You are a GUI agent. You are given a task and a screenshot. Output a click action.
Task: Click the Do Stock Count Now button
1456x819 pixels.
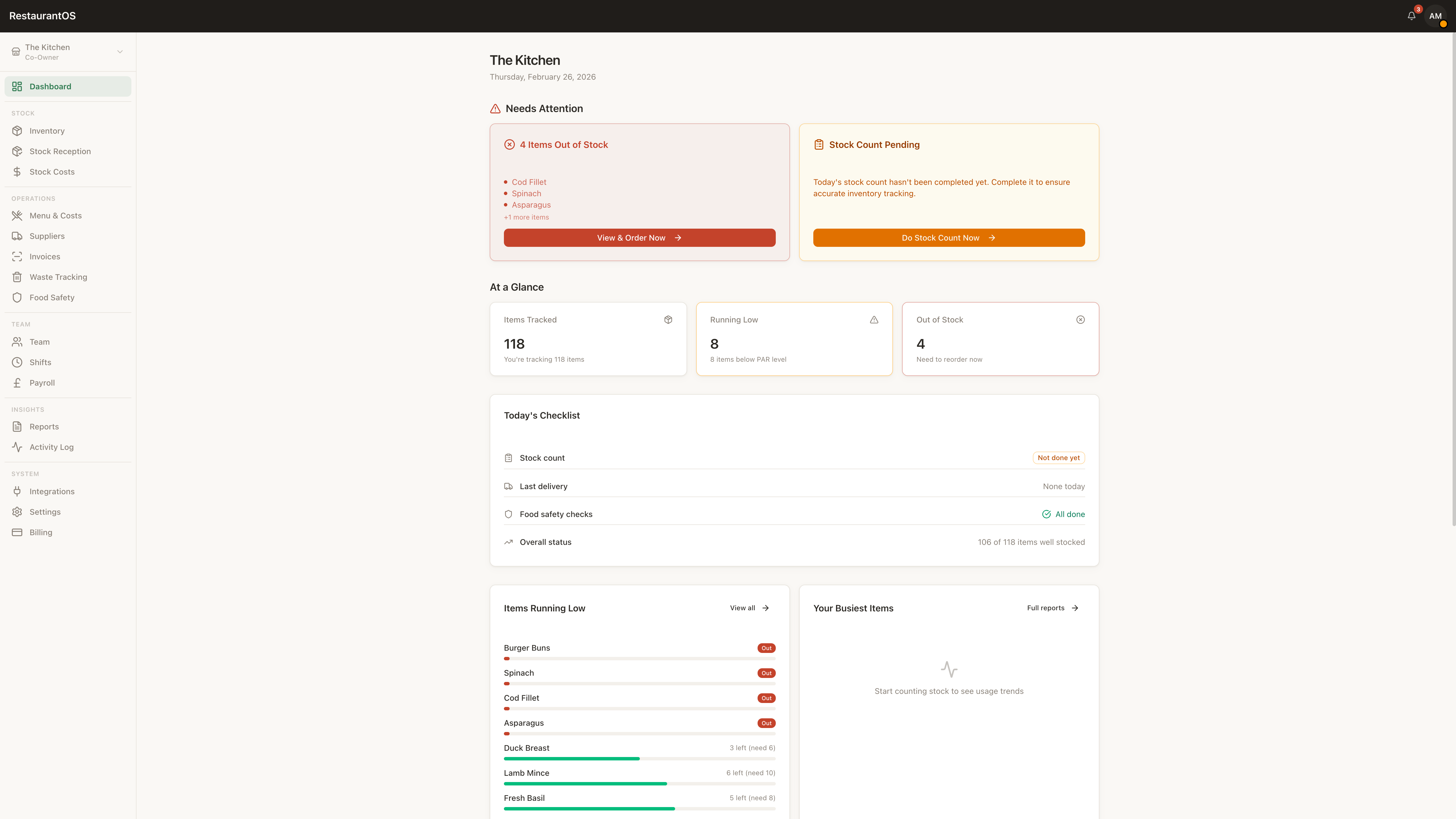click(948, 238)
